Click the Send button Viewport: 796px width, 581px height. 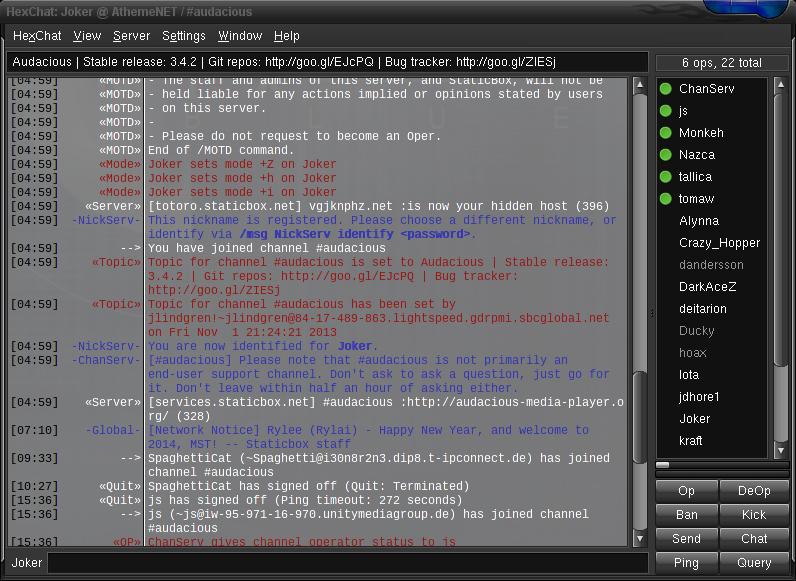click(686, 539)
